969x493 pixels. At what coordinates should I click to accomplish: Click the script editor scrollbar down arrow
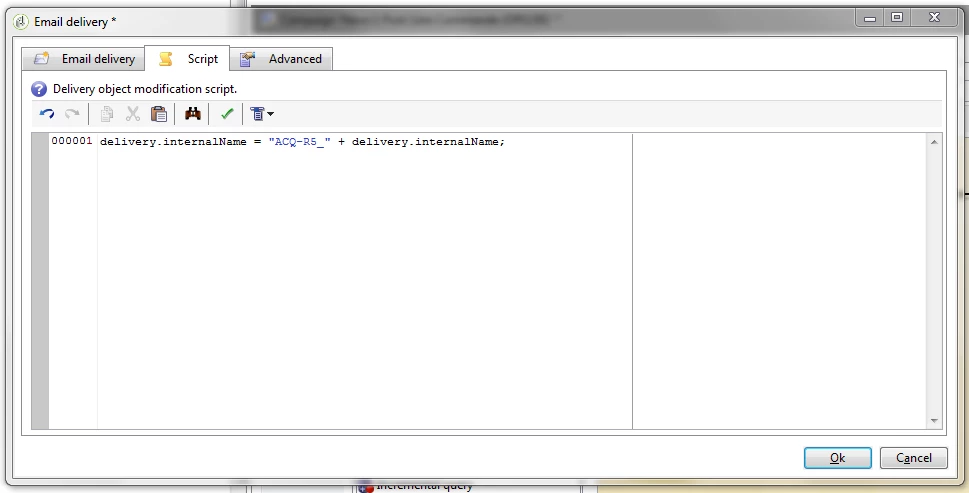(934, 421)
